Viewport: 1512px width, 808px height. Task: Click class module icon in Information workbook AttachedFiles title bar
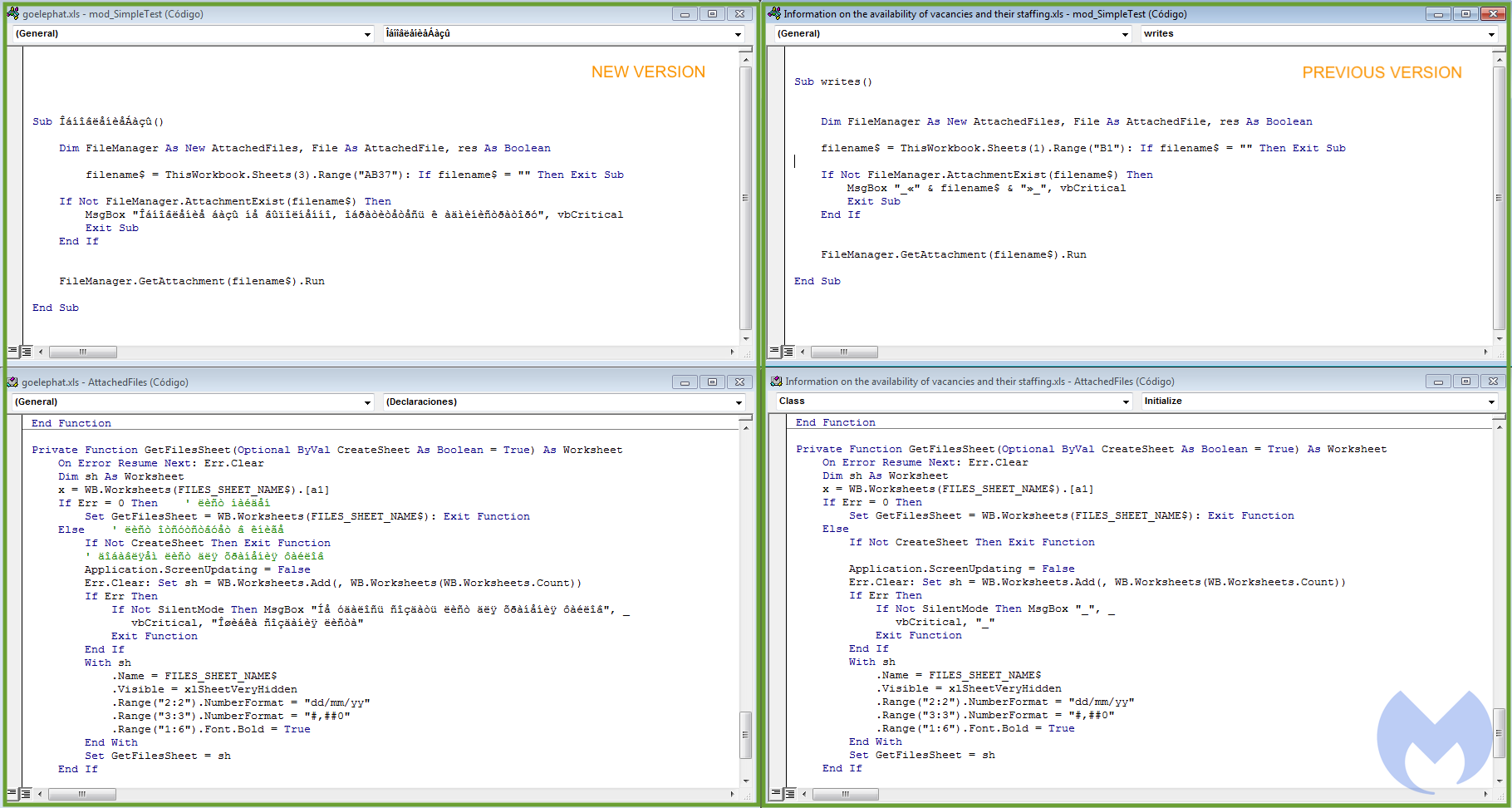(x=777, y=382)
